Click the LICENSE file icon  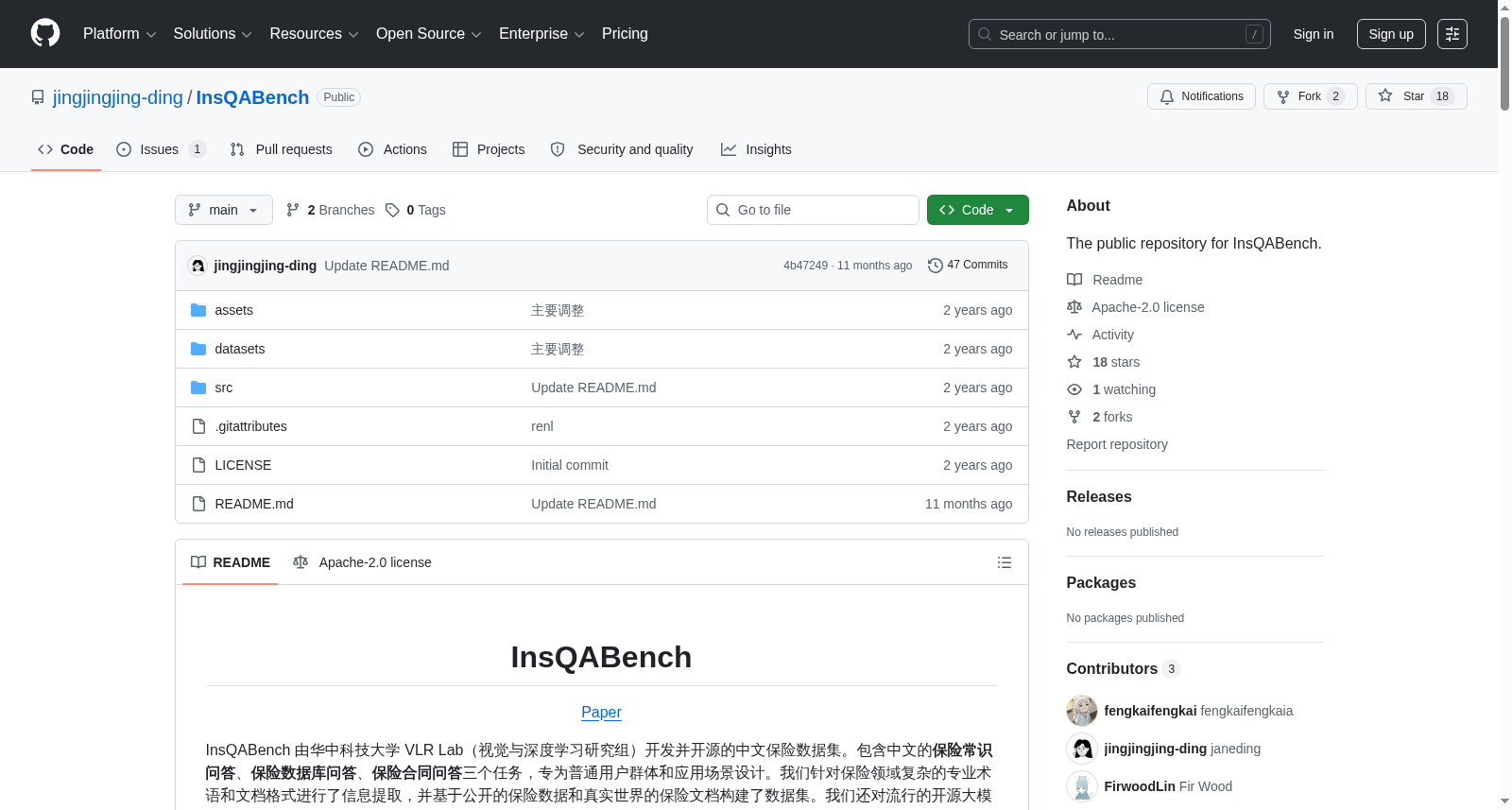[x=198, y=465]
